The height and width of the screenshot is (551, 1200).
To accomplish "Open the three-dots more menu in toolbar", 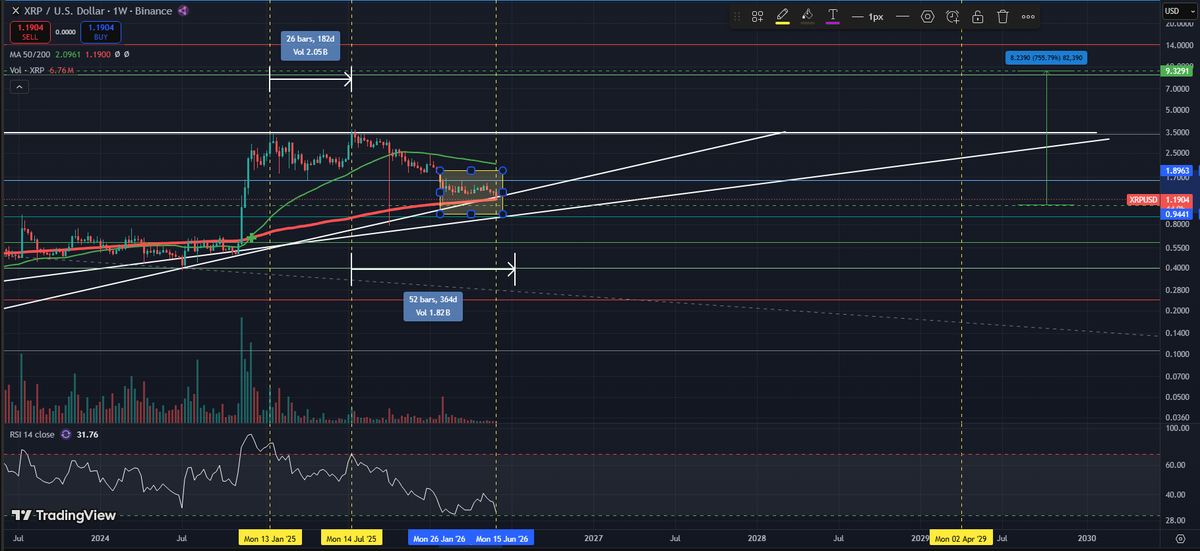I will pos(1028,17).
